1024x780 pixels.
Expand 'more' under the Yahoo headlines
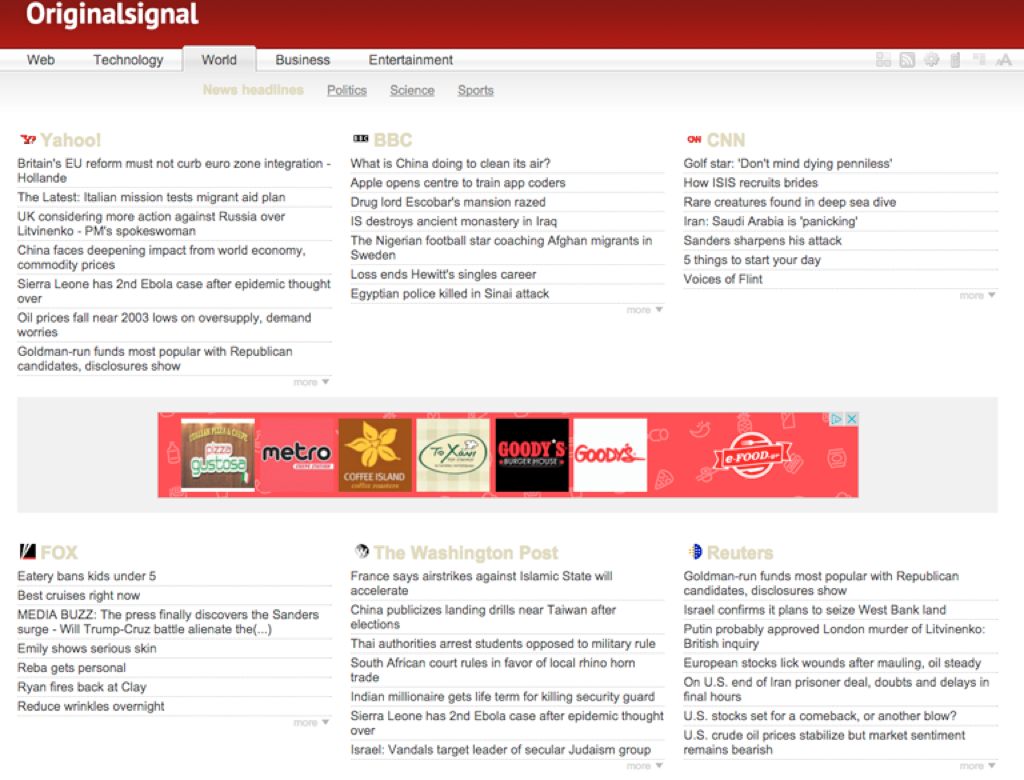311,382
